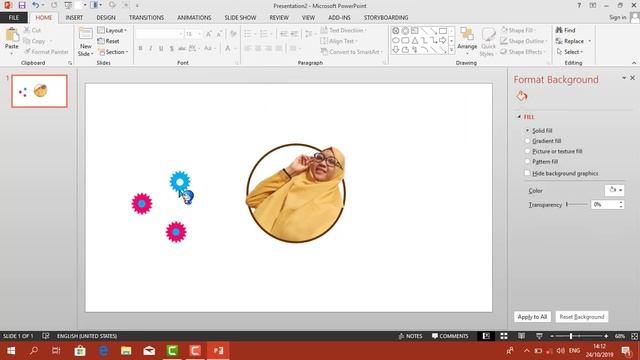Click the Undo arrow icon
Image resolution: width=640 pixels, height=360 pixels.
click(36, 5)
